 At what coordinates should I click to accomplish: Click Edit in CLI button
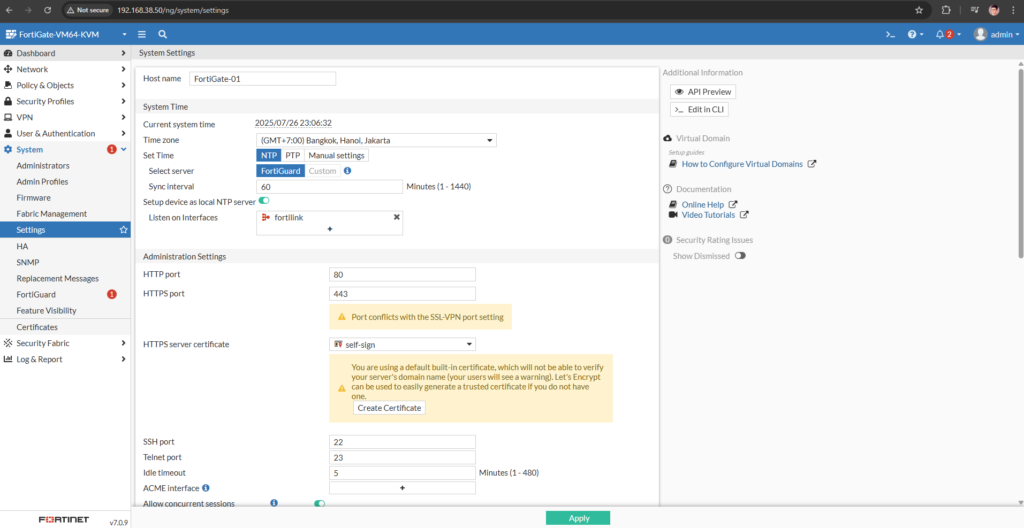tap(699, 110)
